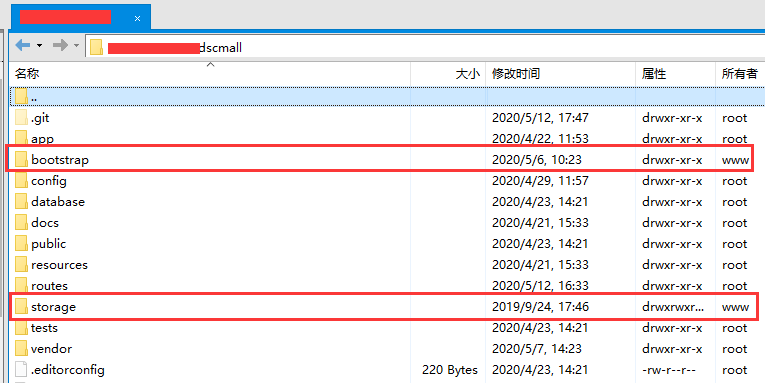Select the config folder row

387,181
